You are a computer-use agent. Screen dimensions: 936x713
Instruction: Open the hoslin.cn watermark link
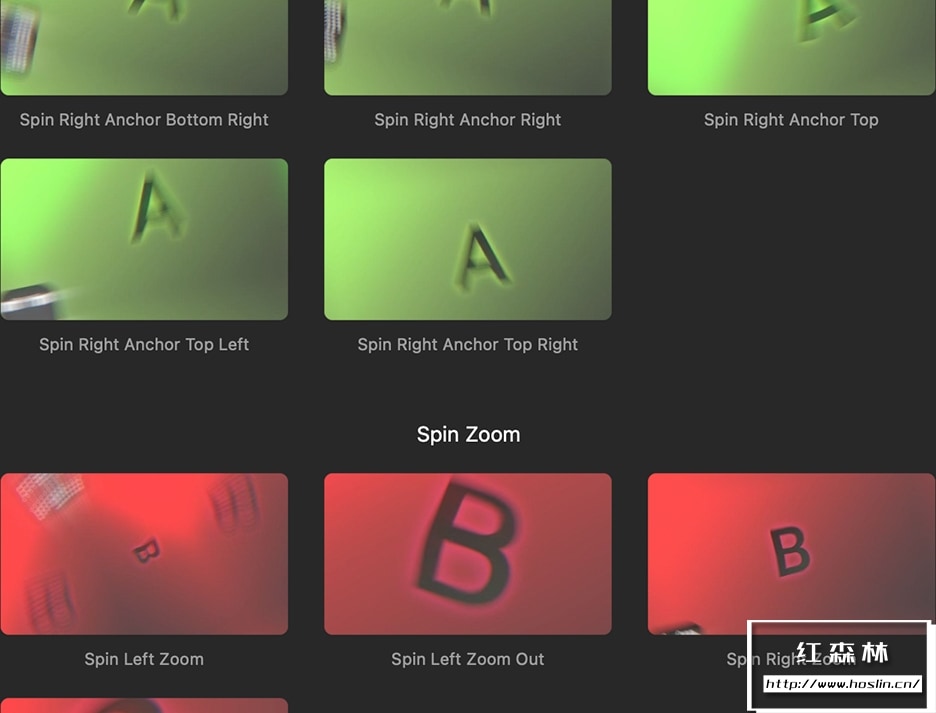tap(842, 684)
